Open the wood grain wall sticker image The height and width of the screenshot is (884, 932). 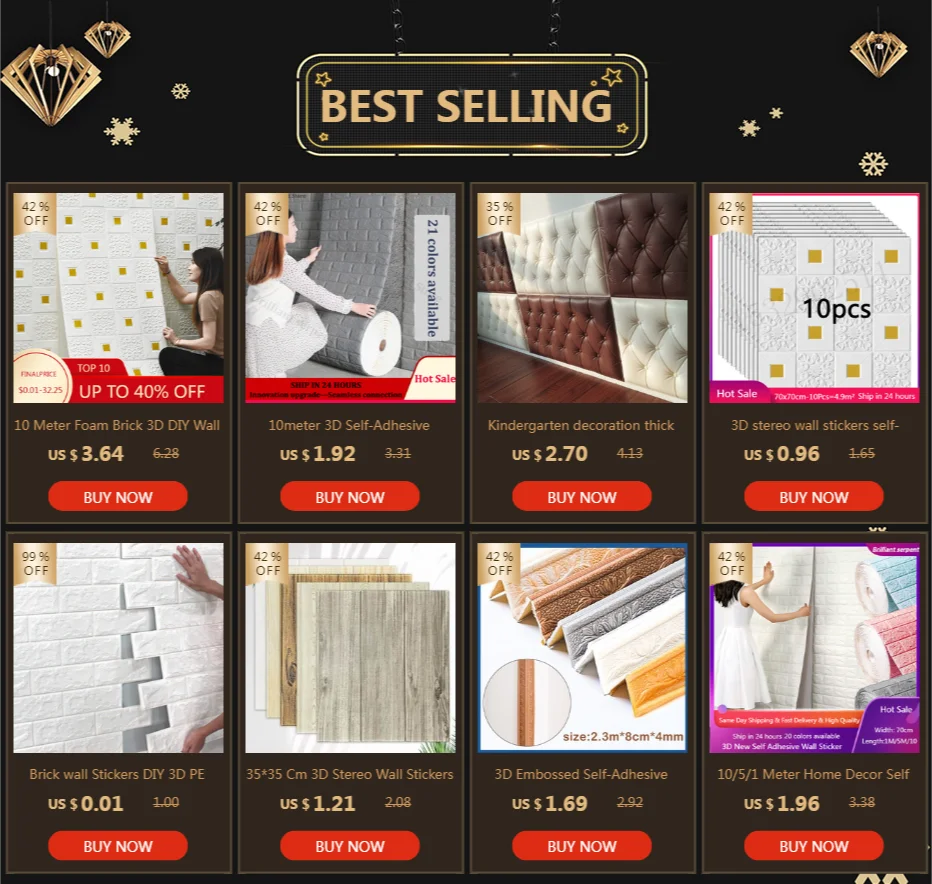point(350,647)
